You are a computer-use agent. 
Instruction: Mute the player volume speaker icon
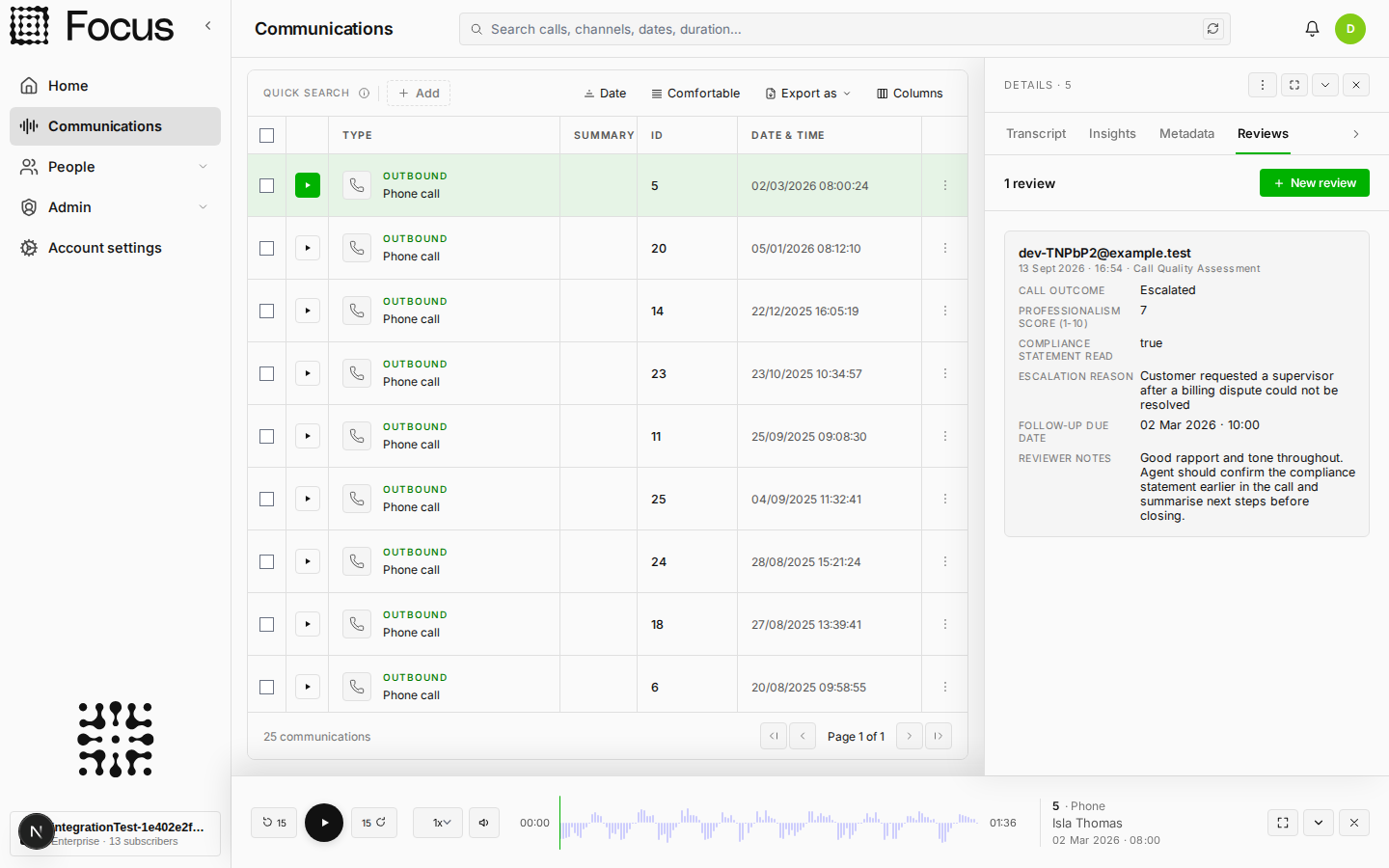pos(484,823)
